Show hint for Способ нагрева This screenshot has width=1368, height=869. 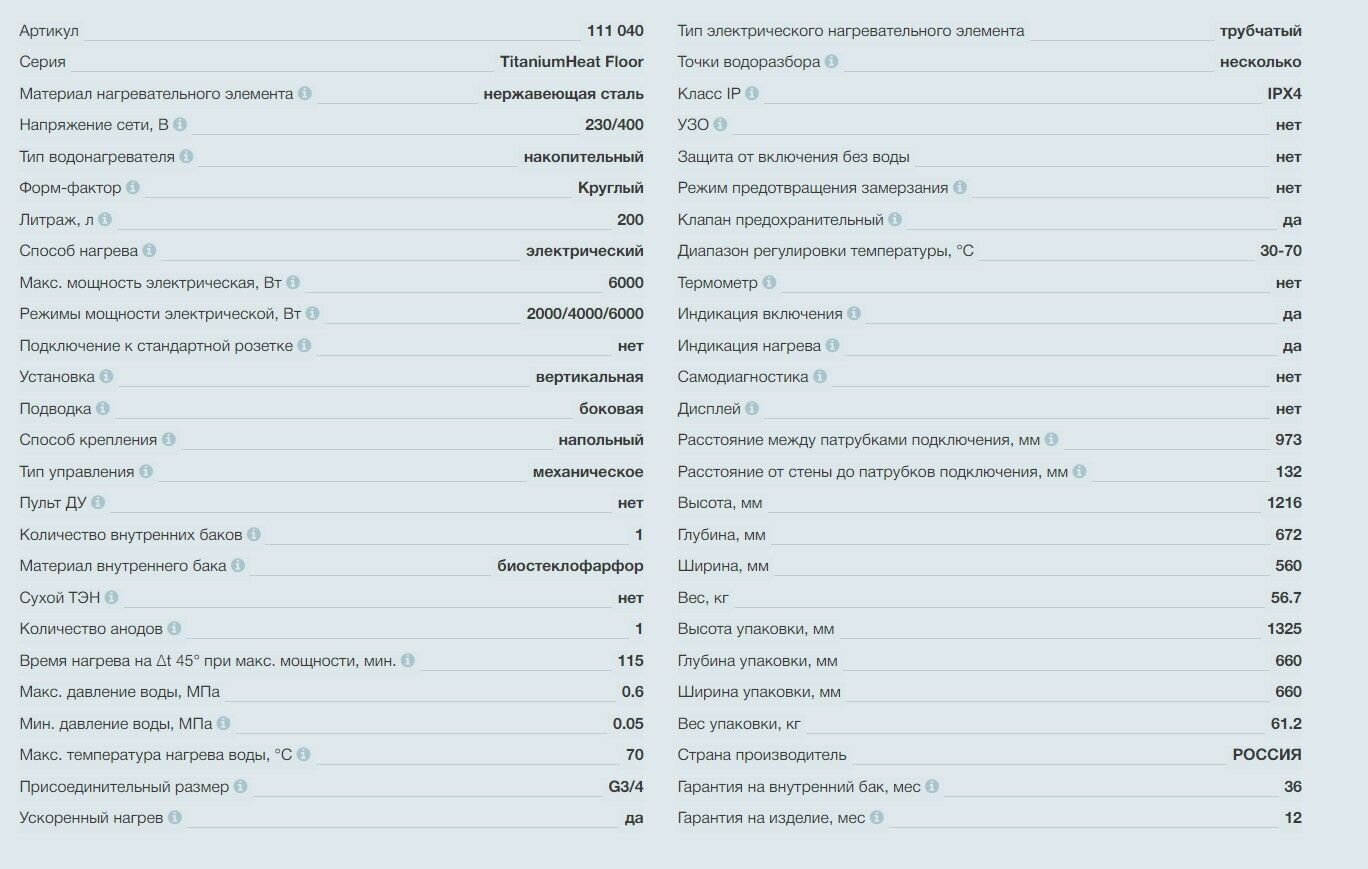[x=149, y=251]
